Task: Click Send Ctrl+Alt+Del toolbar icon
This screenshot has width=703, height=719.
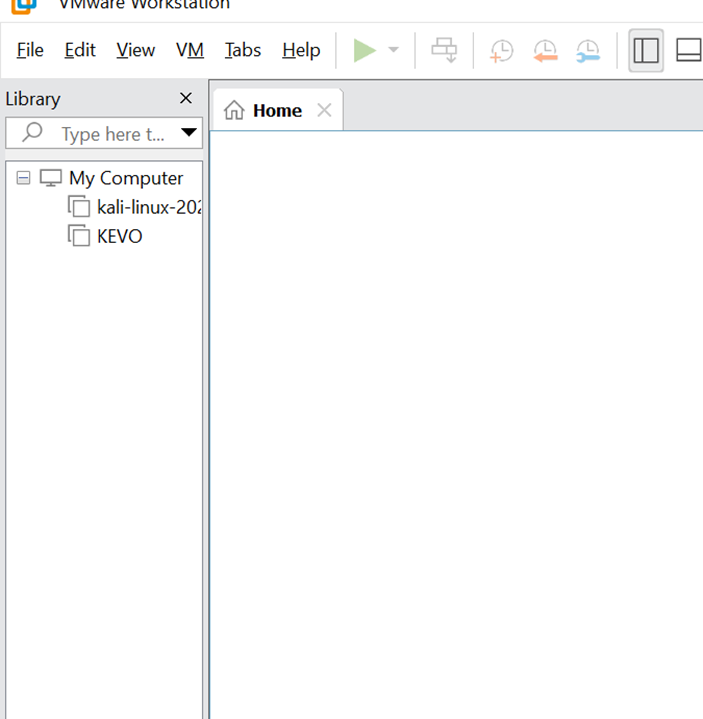Action: click(x=444, y=50)
